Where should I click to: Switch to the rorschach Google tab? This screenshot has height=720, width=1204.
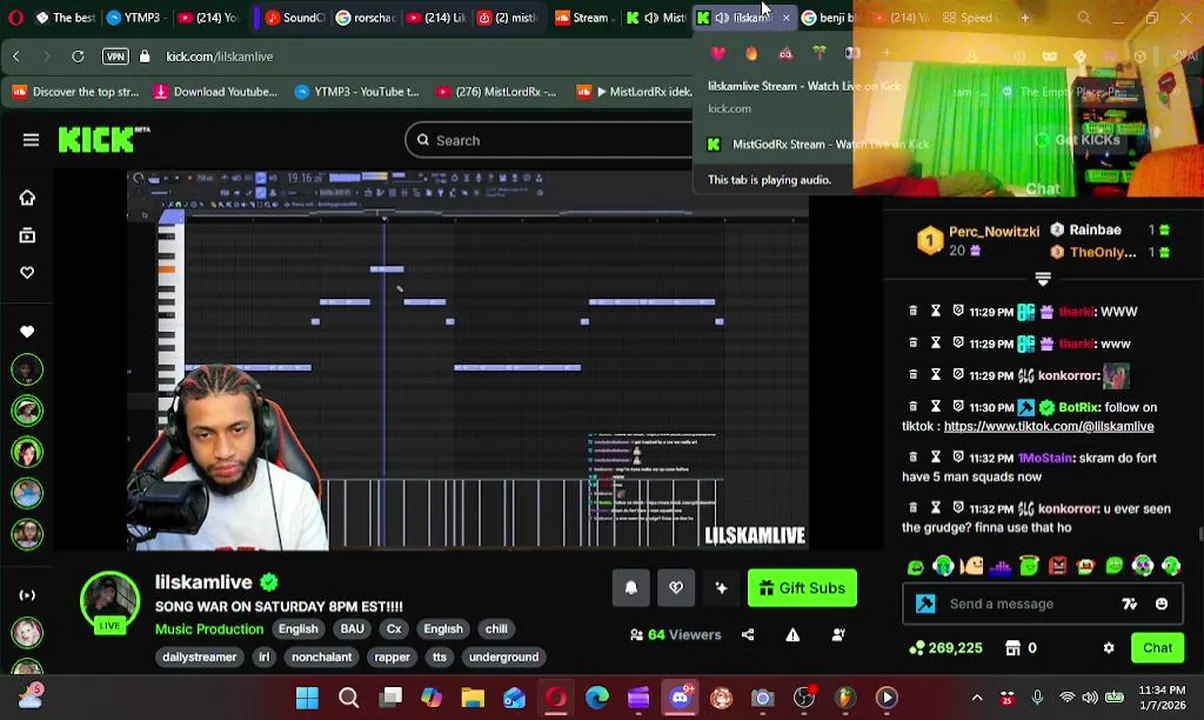(365, 17)
